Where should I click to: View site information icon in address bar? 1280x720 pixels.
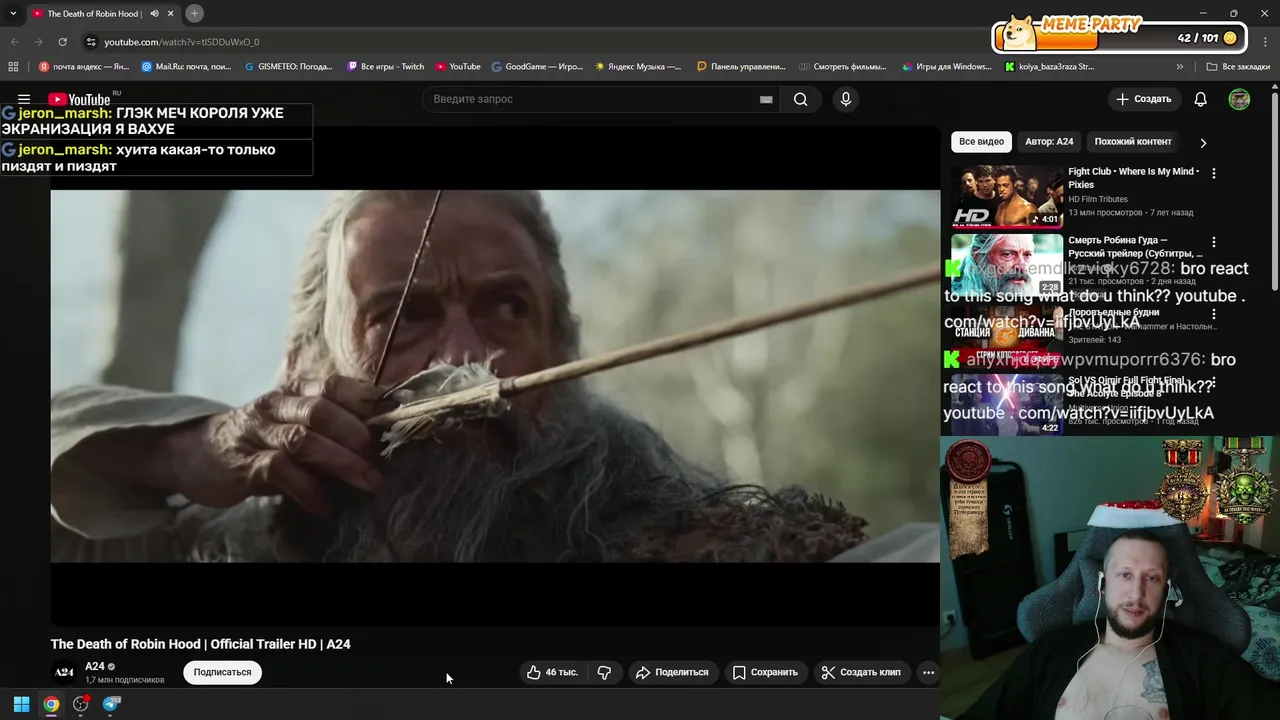click(91, 42)
